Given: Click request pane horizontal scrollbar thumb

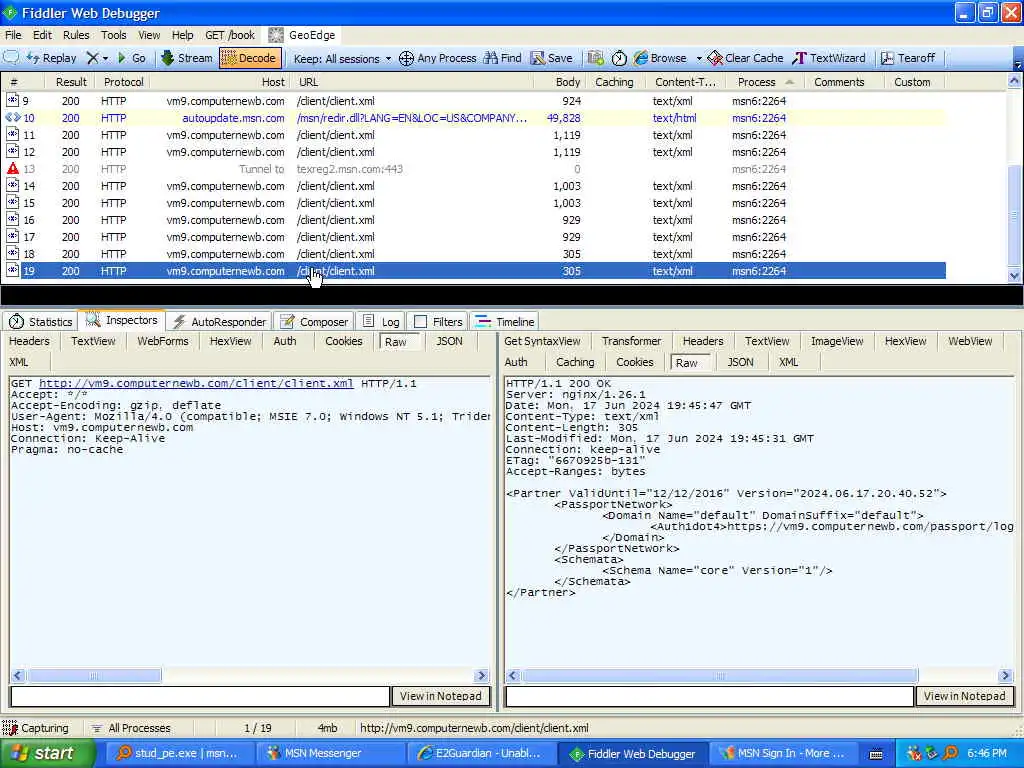Looking at the screenshot, I should click(93, 675).
